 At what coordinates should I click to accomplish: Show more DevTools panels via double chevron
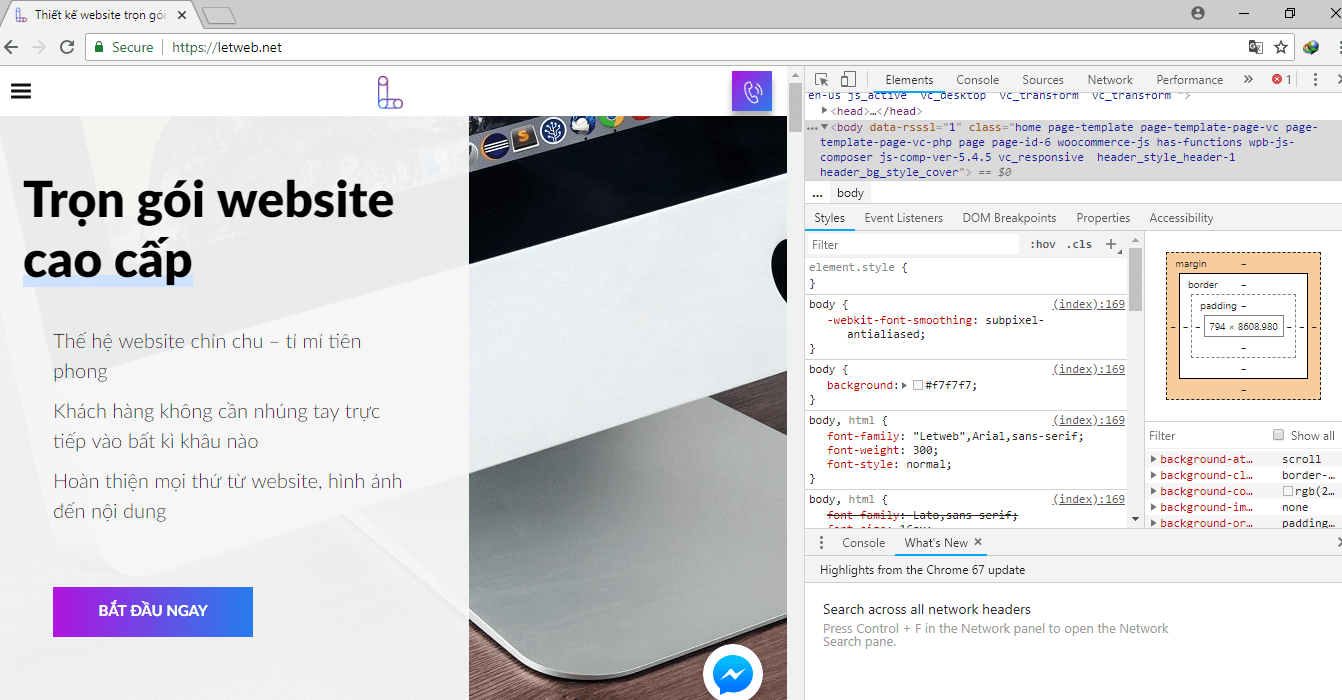coord(1248,80)
